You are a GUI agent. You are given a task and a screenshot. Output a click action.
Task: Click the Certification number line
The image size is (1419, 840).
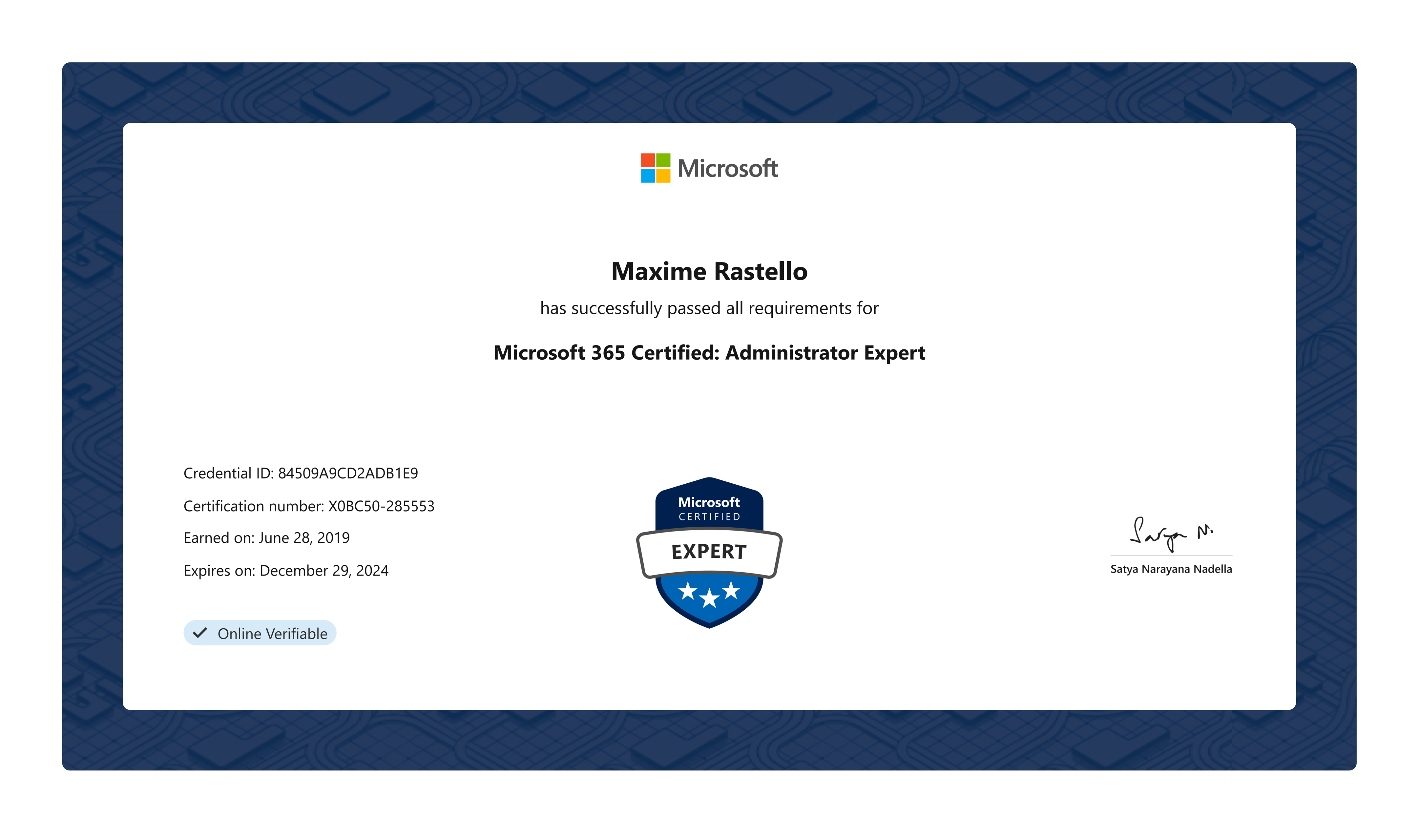(309, 506)
